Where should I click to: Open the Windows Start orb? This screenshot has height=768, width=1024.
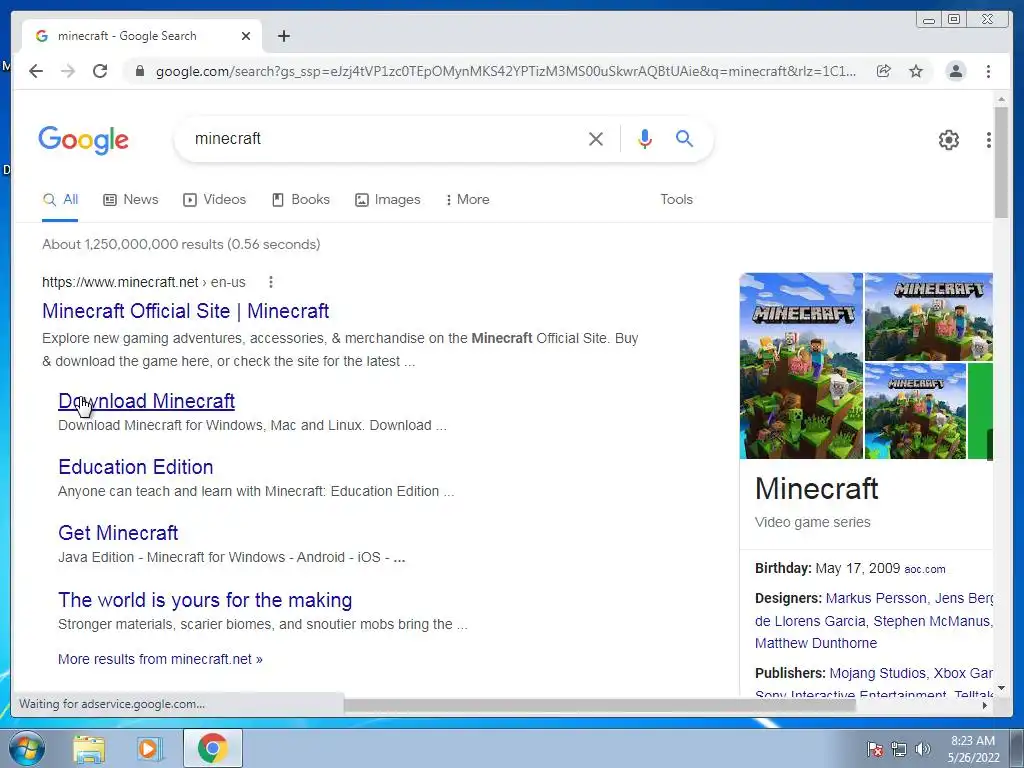(27, 748)
